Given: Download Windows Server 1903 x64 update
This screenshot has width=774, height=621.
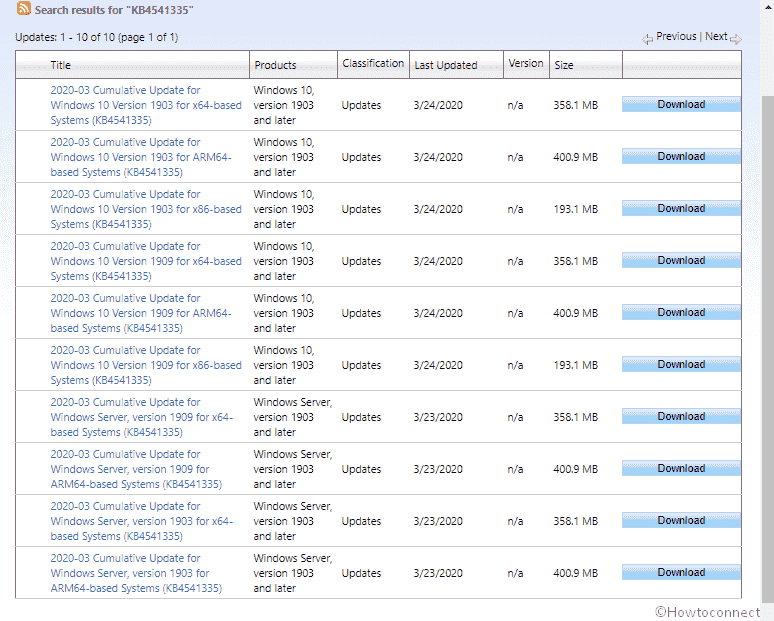Looking at the screenshot, I should (681, 521).
